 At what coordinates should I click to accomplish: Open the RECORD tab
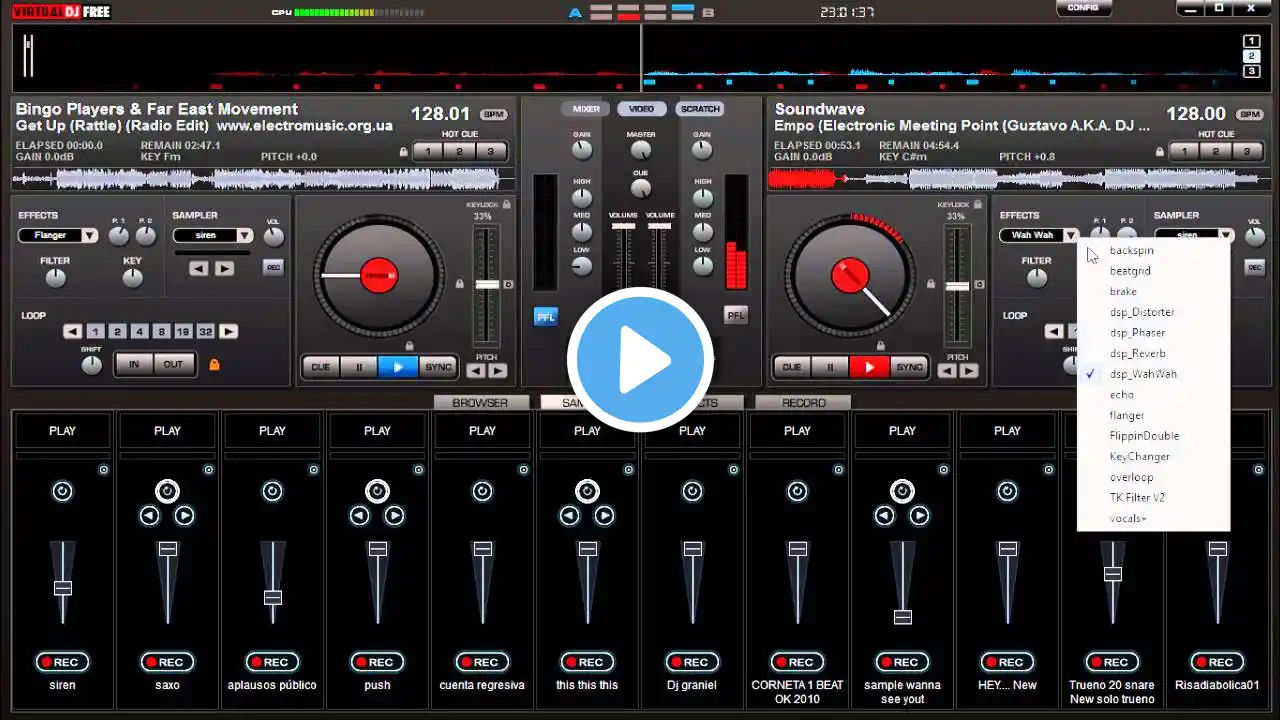pyautogui.click(x=804, y=403)
